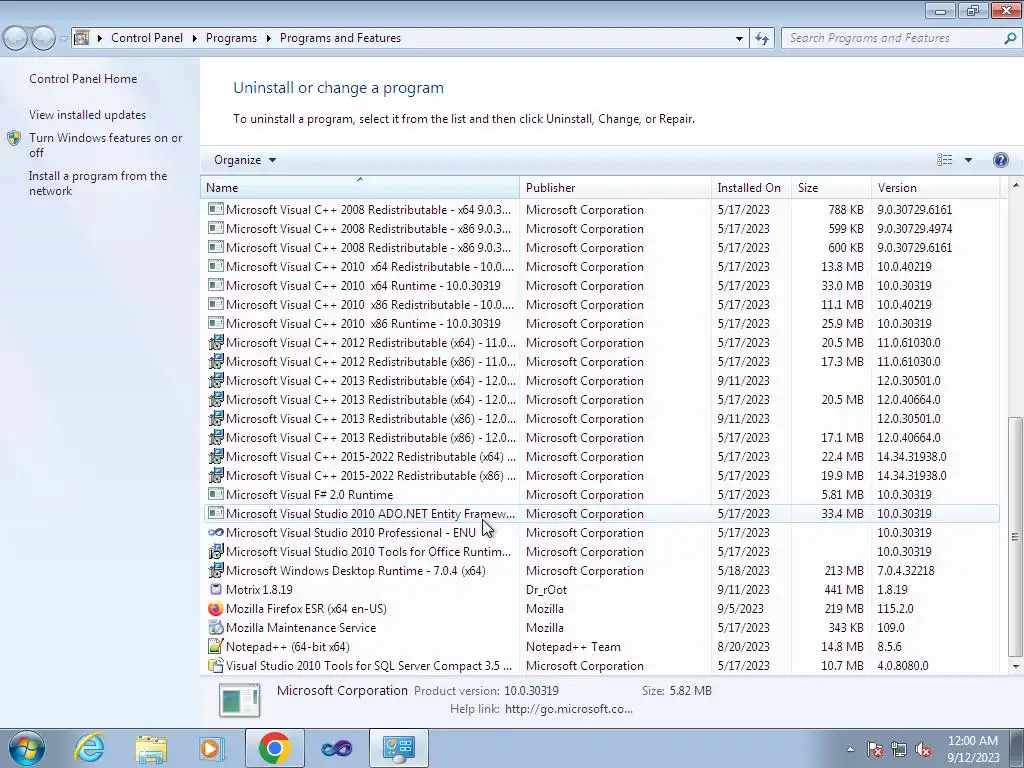Open the recent pages dropdown beside Forward
Screen dimensions: 1024x768
tap(63, 39)
